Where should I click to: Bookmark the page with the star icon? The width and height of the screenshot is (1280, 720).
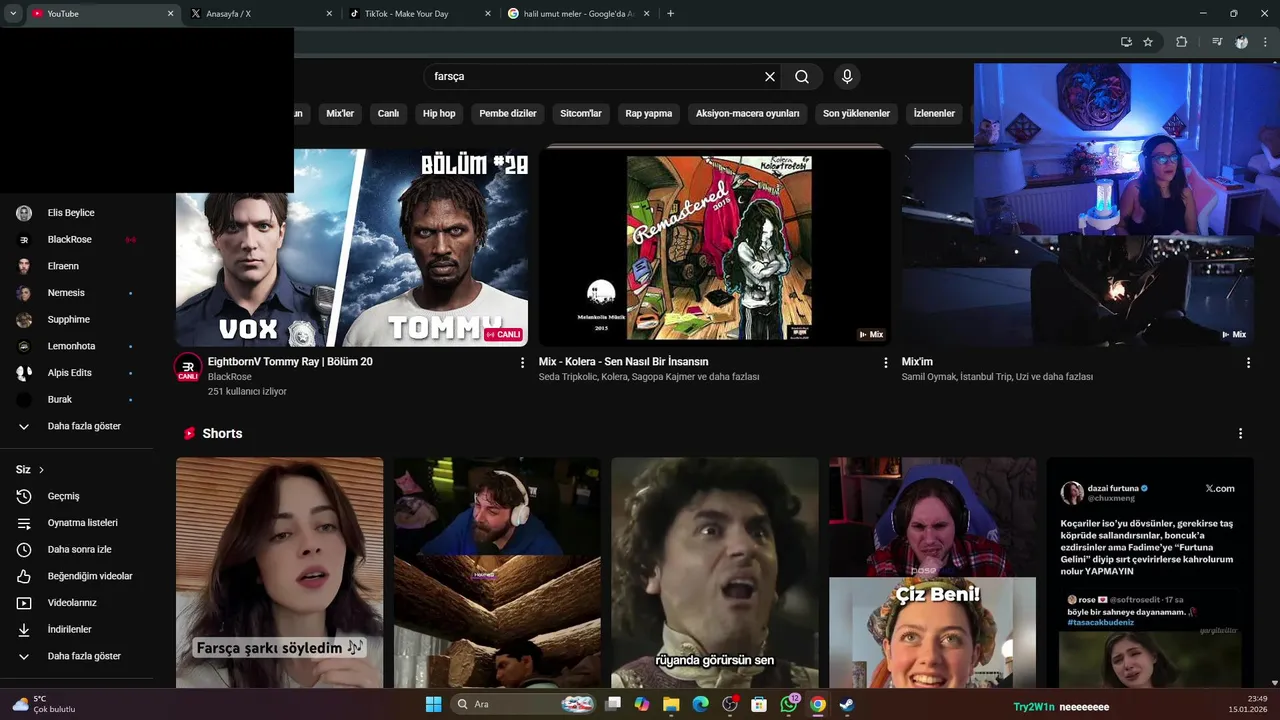pos(1148,42)
